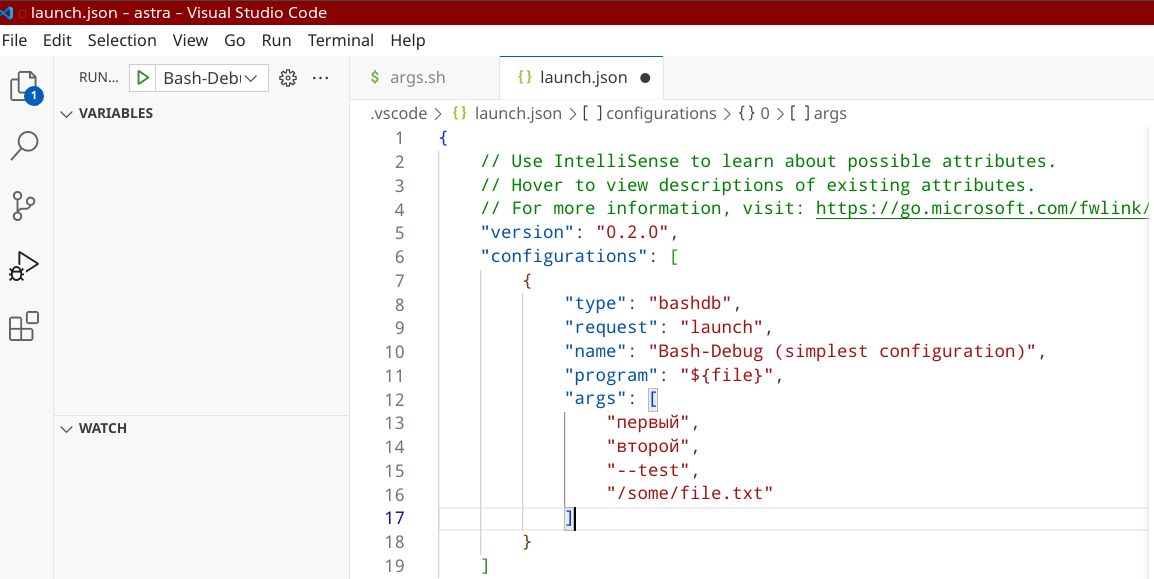
Task: Open the Explorer view in activity bar
Action: point(25,88)
